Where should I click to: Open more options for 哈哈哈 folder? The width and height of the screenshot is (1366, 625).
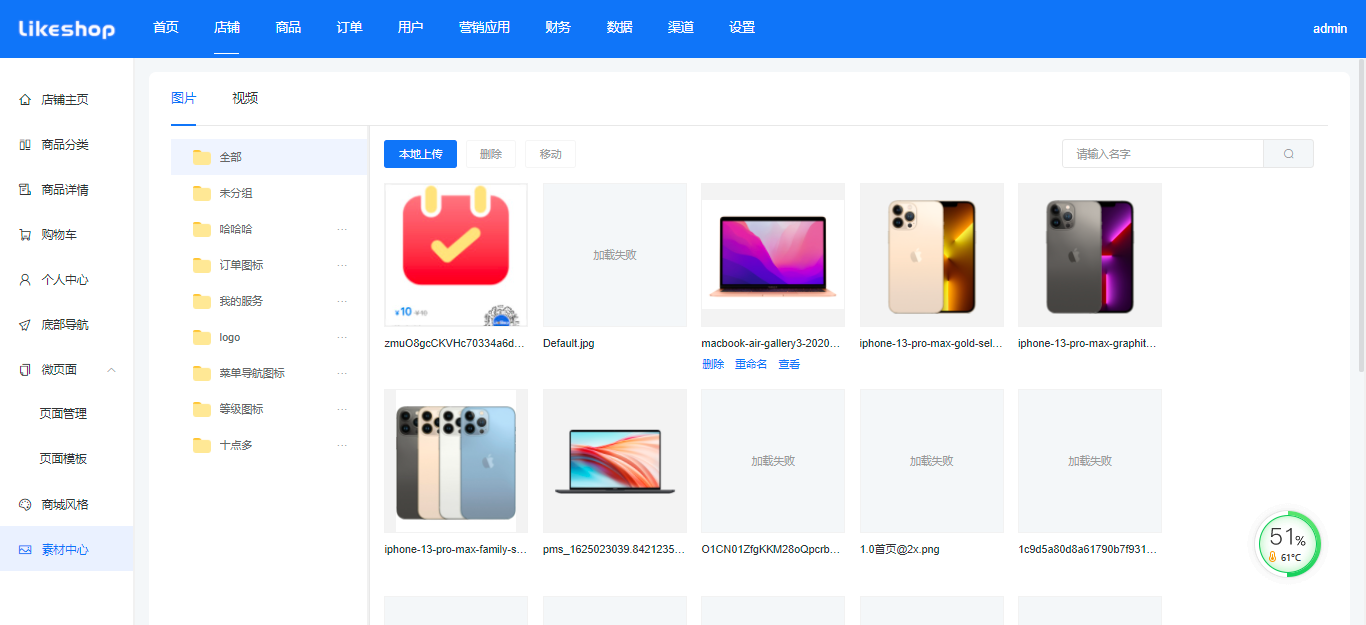[x=342, y=229]
